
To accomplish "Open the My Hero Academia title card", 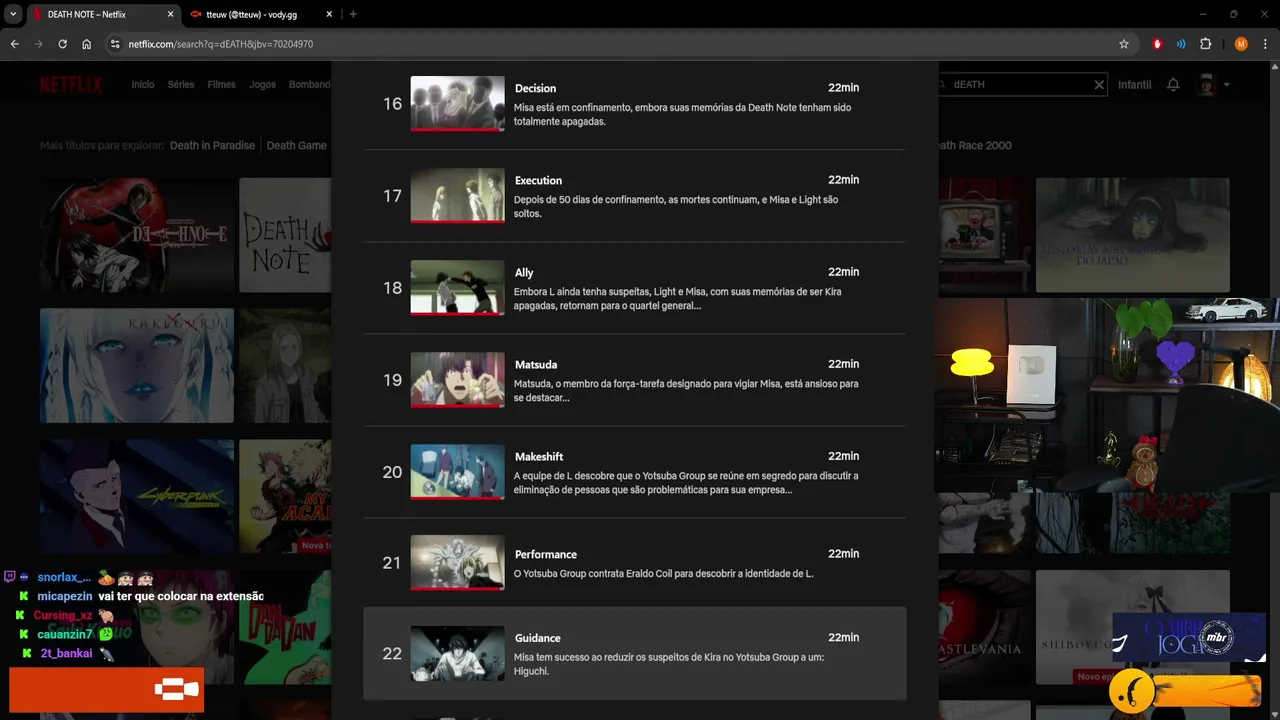I will [284, 496].
